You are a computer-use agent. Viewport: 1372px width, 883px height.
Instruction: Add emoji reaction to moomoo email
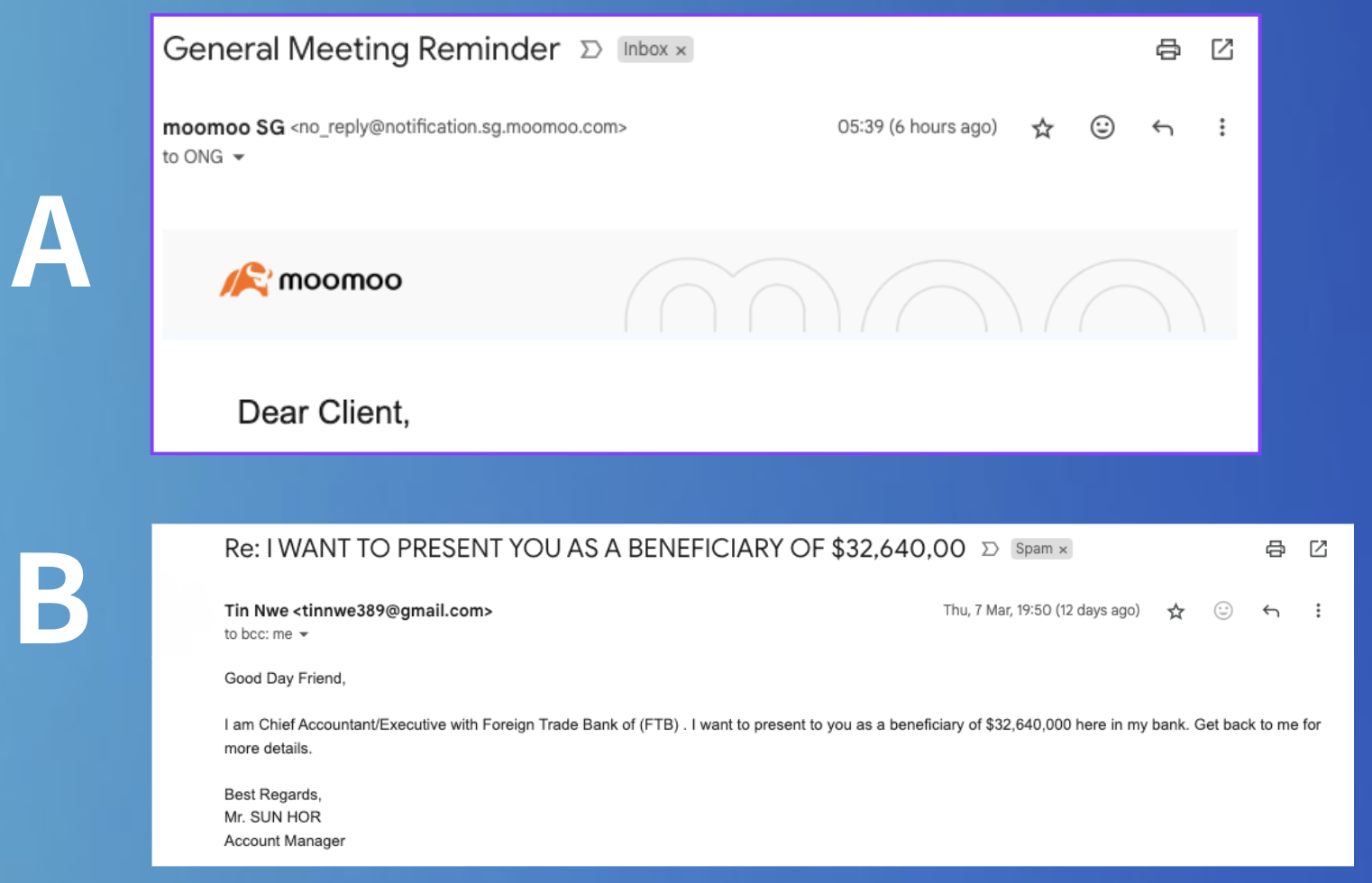click(x=1102, y=127)
